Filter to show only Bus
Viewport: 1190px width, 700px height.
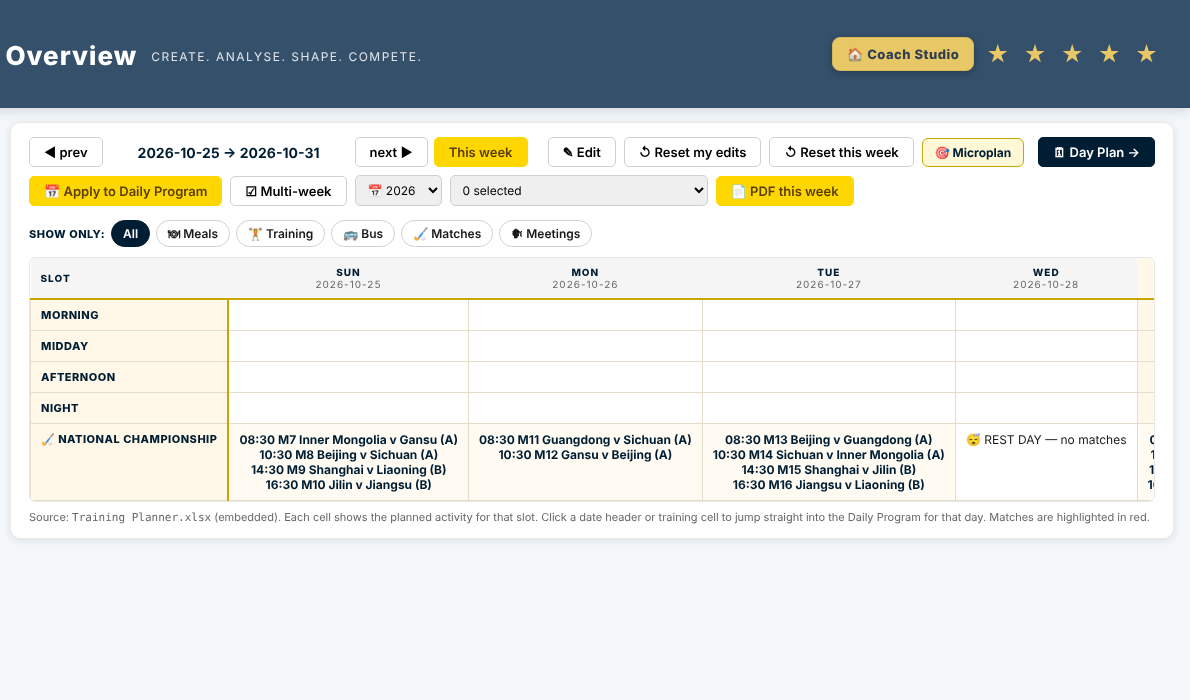pyautogui.click(x=363, y=234)
